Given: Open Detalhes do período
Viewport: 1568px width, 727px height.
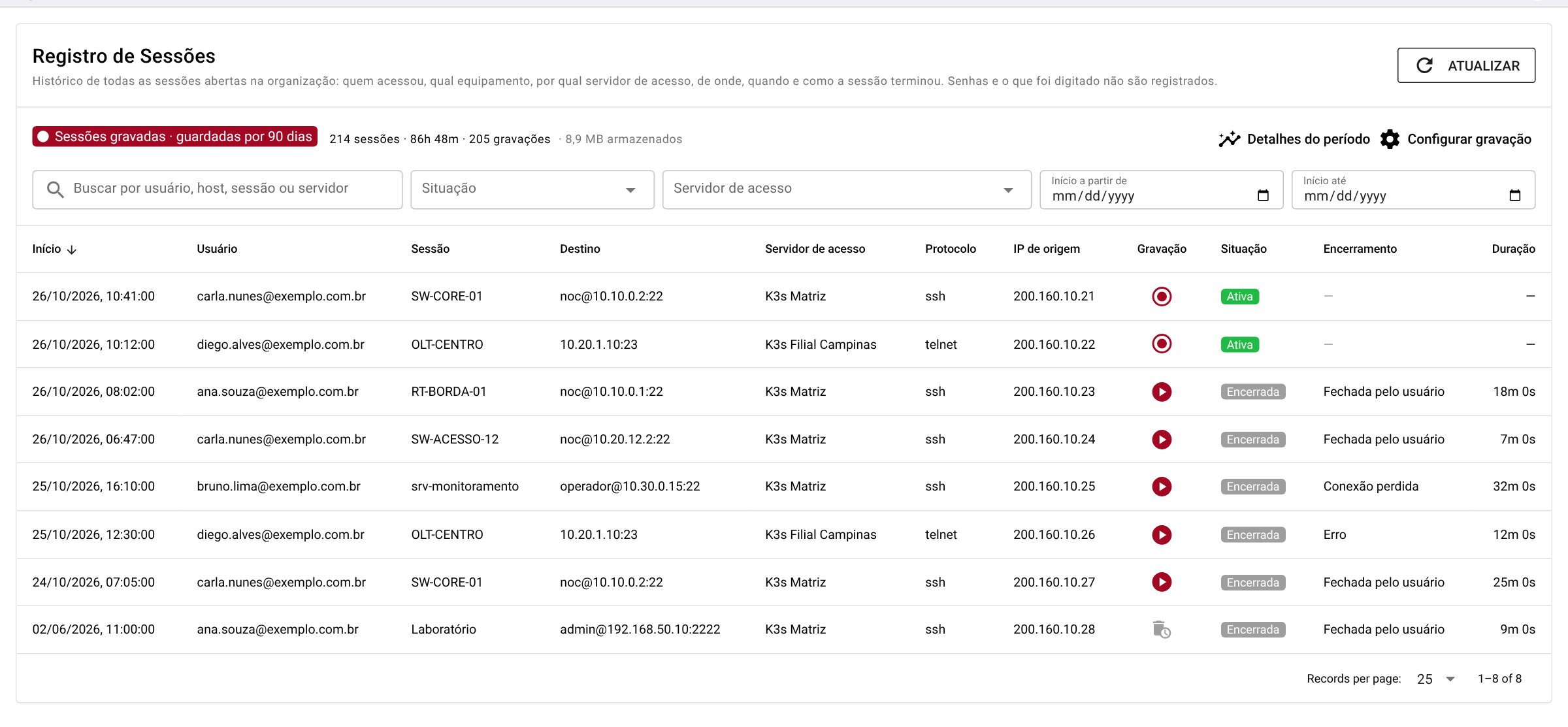Looking at the screenshot, I should point(1294,139).
